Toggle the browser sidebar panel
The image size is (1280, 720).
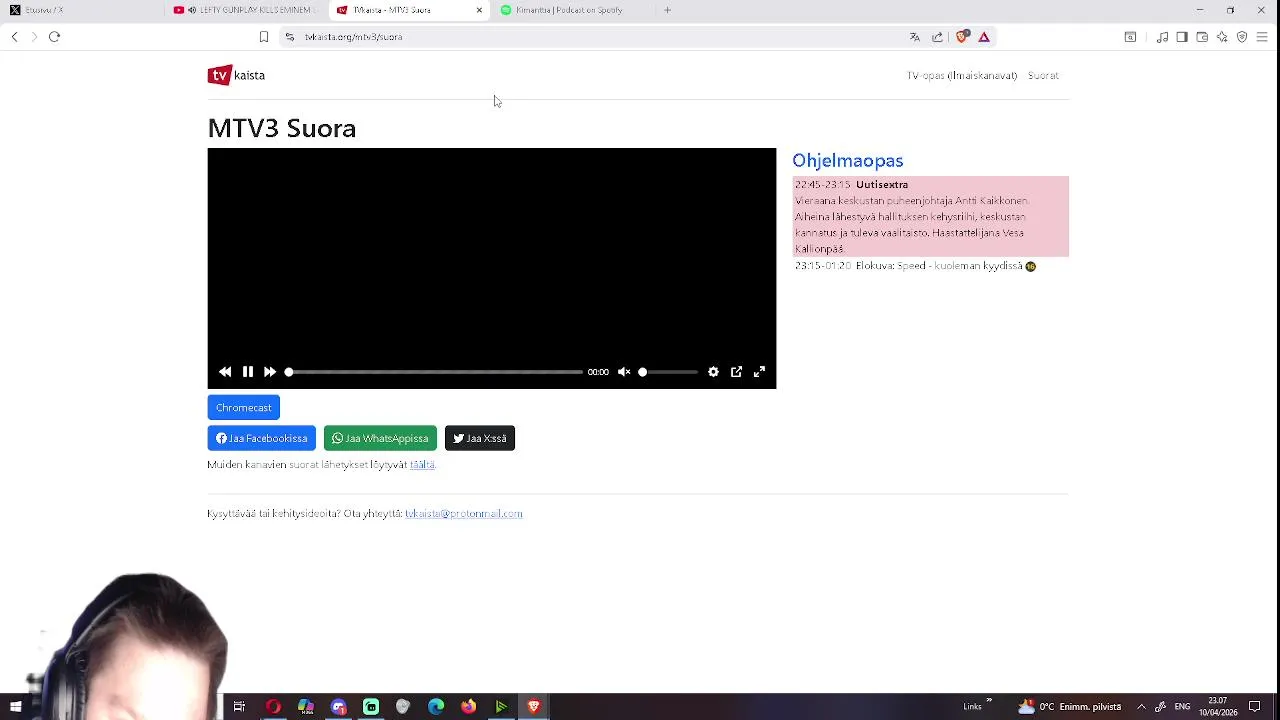[1182, 37]
